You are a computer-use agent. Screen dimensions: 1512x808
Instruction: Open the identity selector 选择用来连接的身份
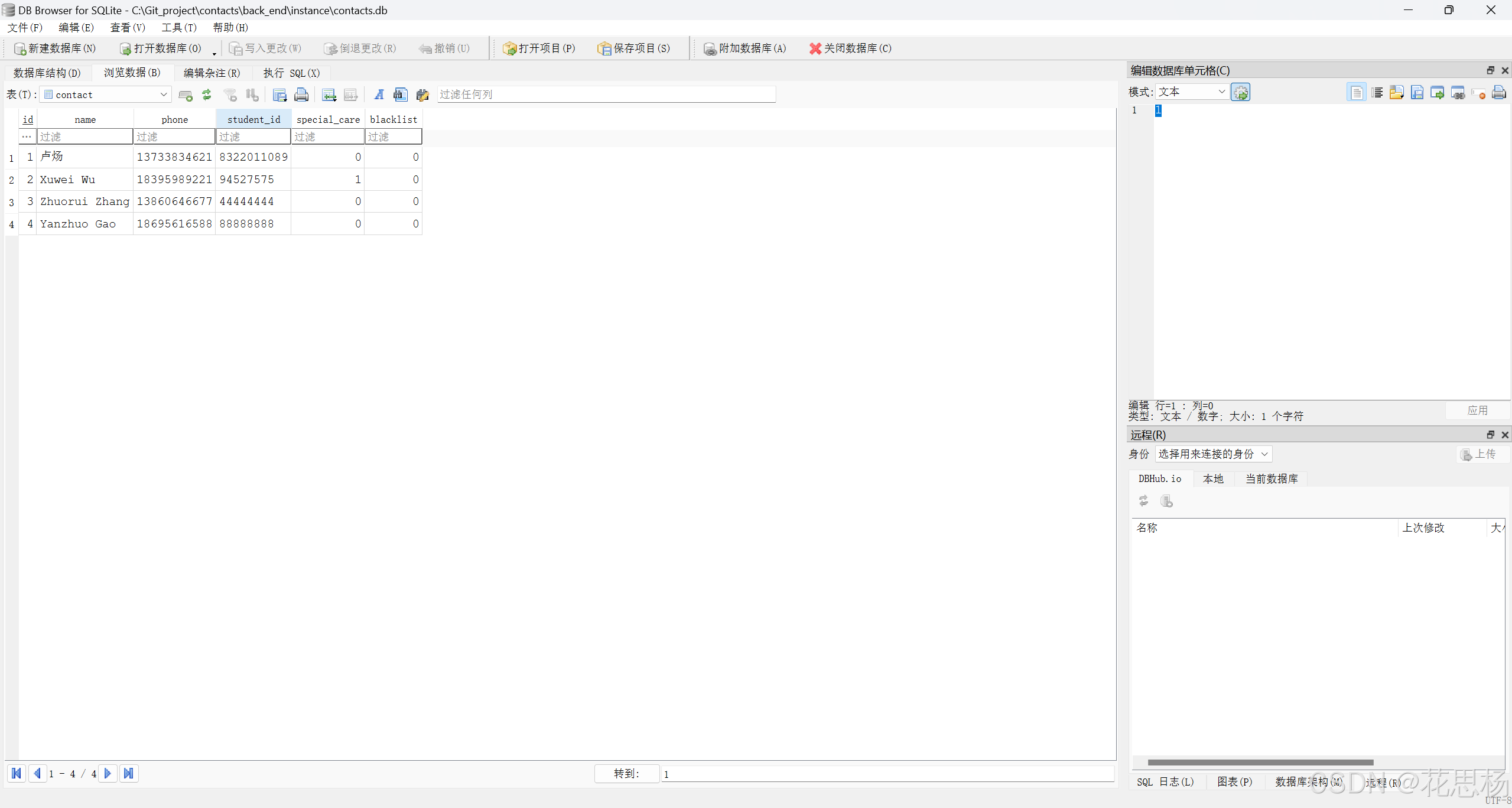(1212, 454)
